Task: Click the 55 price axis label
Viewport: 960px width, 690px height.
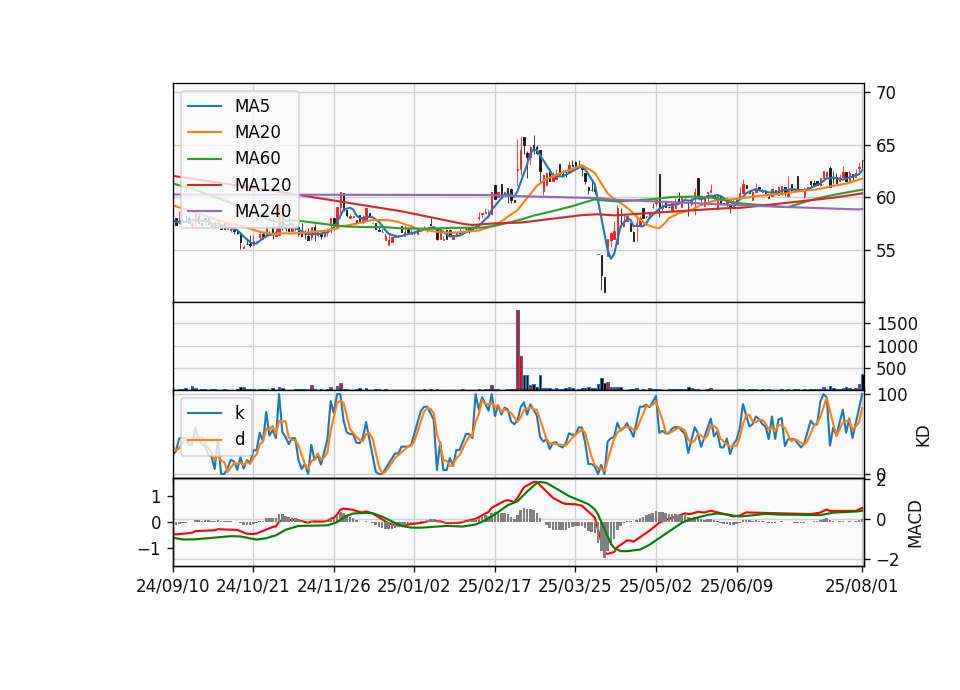Action: [x=885, y=251]
